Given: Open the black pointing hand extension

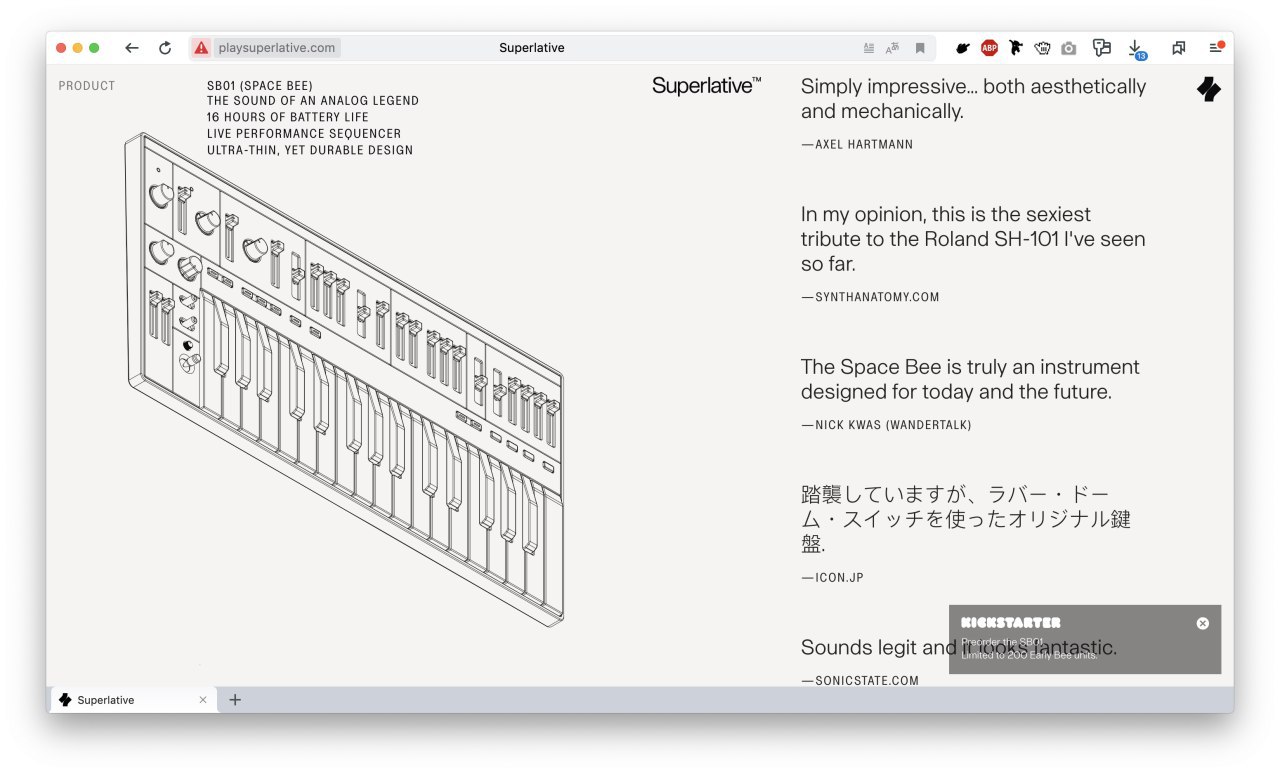Looking at the screenshot, I should tap(963, 48).
